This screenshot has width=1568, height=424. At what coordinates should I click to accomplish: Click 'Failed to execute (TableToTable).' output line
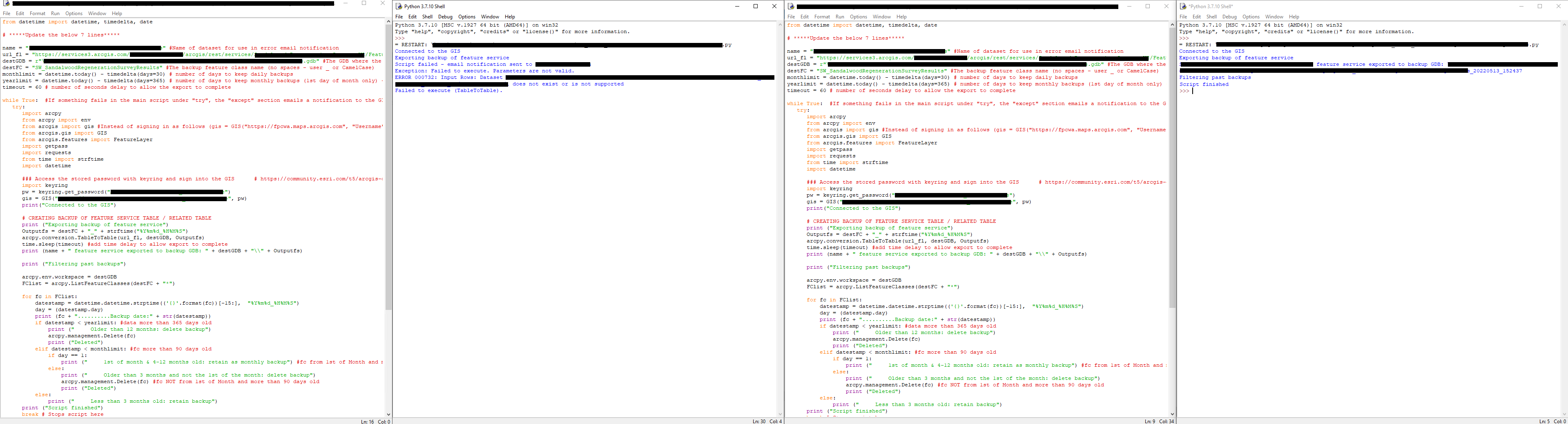click(x=448, y=90)
